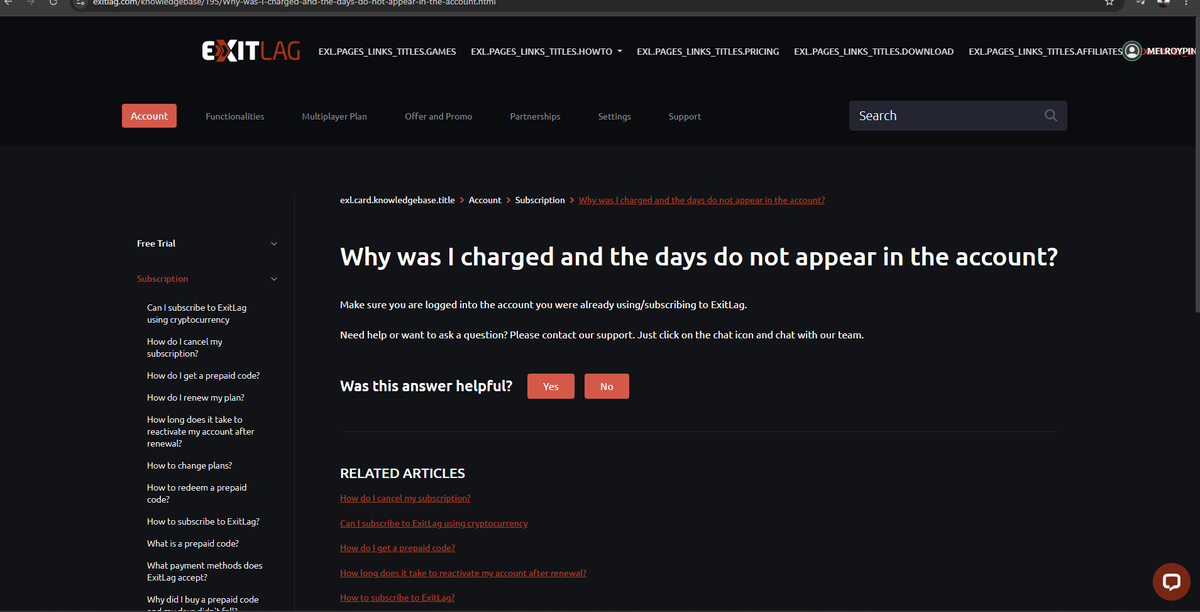Open related article on getting prepaid code

tap(397, 548)
